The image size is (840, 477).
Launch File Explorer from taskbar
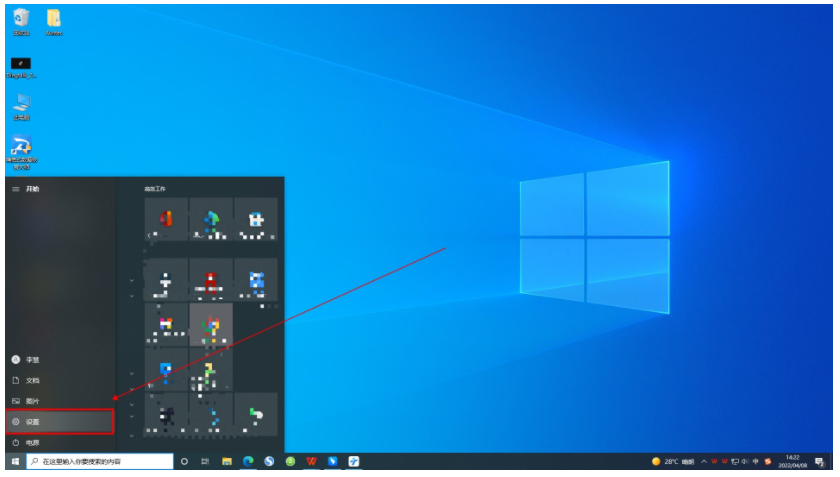(227, 462)
